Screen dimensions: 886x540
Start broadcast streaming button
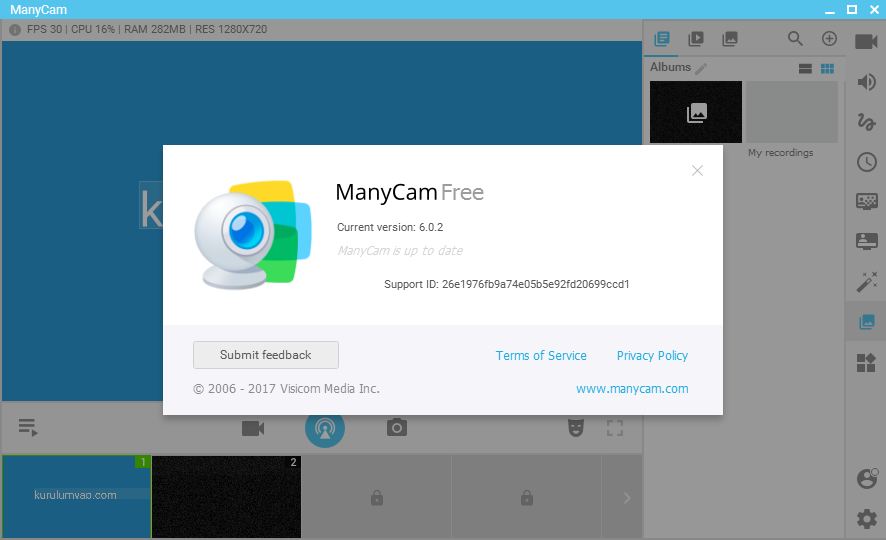(x=325, y=428)
